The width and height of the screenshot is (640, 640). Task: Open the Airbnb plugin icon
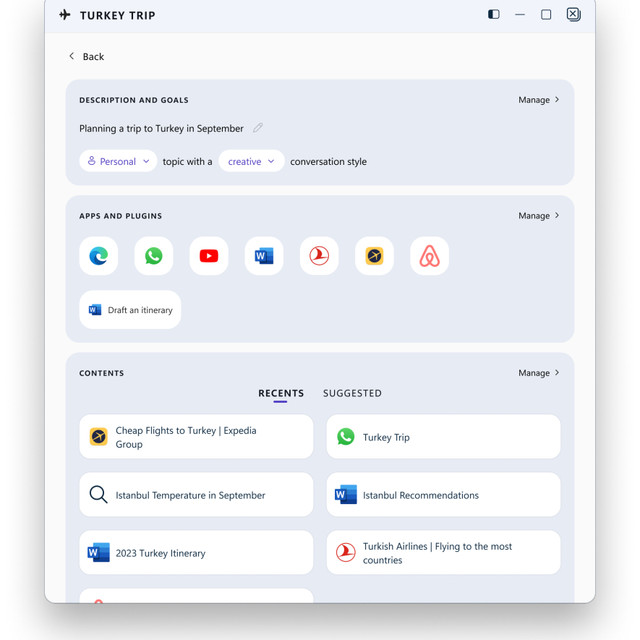click(x=429, y=256)
